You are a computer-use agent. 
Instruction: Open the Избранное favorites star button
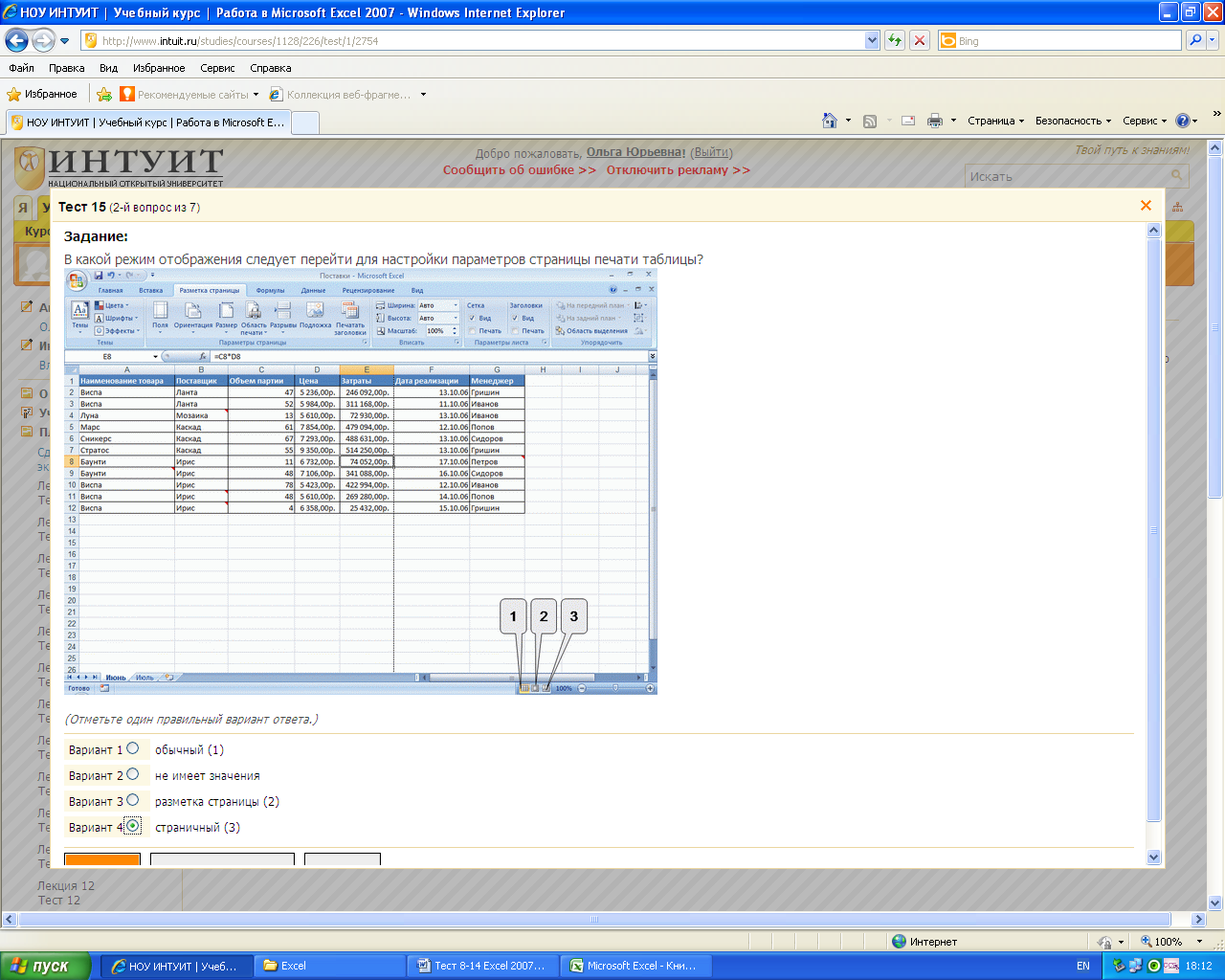(42, 94)
